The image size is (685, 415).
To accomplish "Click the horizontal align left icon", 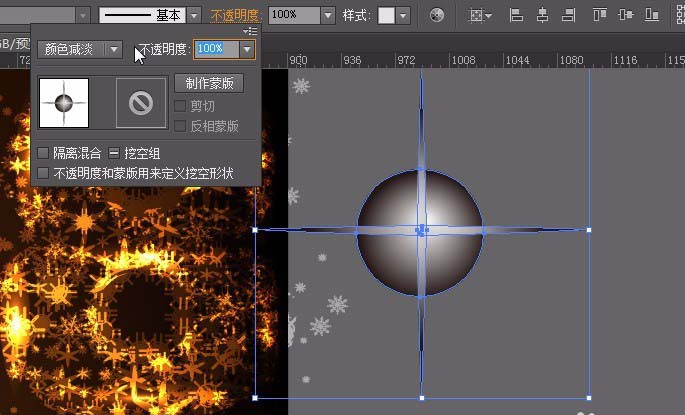I will coord(516,15).
